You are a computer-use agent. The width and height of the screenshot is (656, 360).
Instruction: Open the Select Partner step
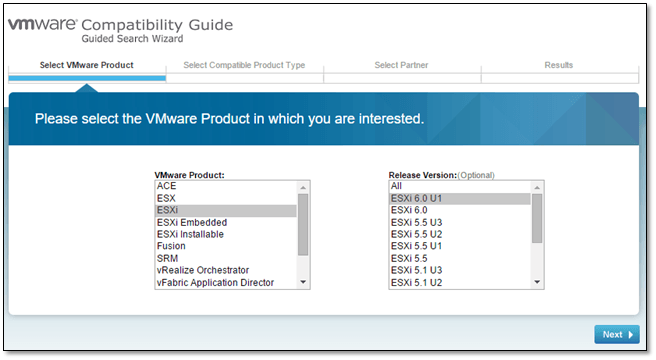tap(401, 65)
